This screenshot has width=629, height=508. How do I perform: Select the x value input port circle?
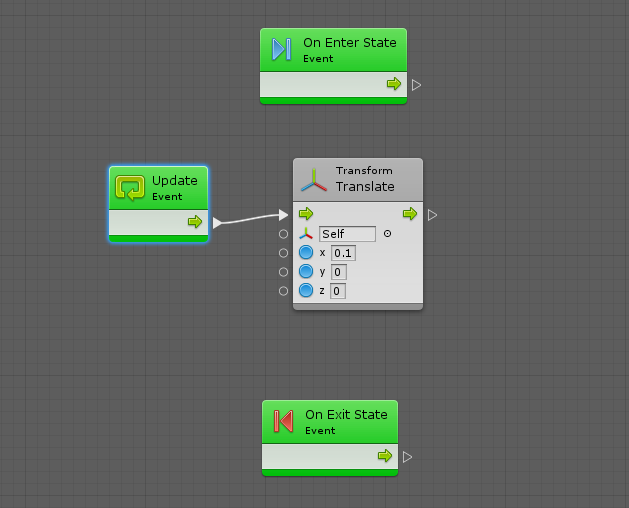[283, 253]
